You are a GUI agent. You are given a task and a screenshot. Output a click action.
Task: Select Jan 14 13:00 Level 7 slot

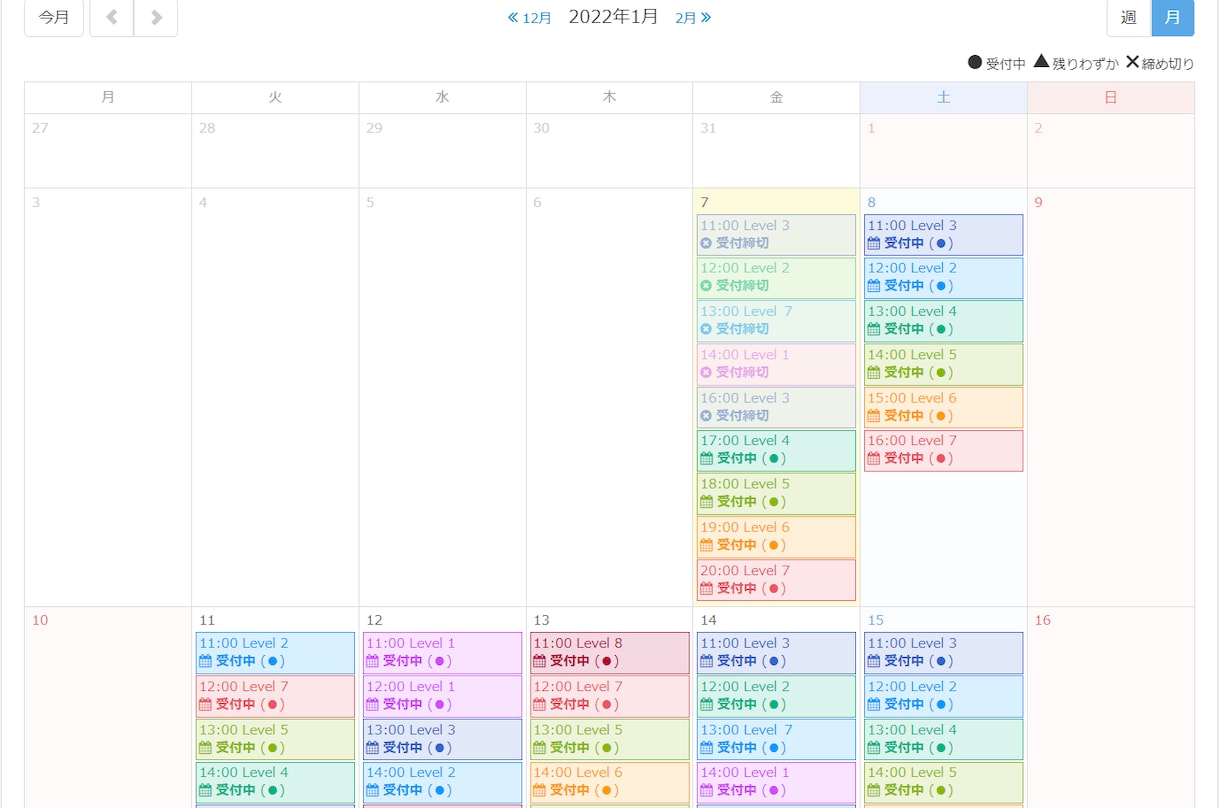(x=776, y=739)
